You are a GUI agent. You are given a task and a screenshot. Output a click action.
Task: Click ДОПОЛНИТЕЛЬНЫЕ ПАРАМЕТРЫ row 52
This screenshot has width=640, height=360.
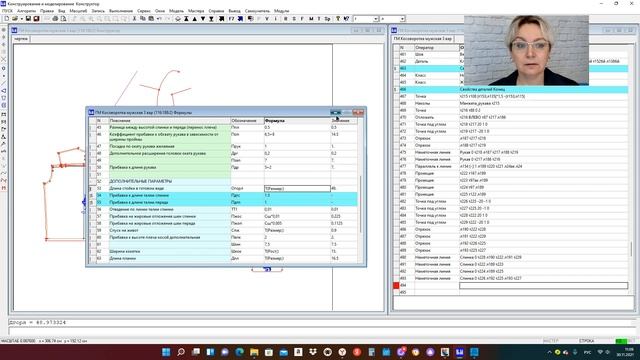pyautogui.click(x=224, y=181)
